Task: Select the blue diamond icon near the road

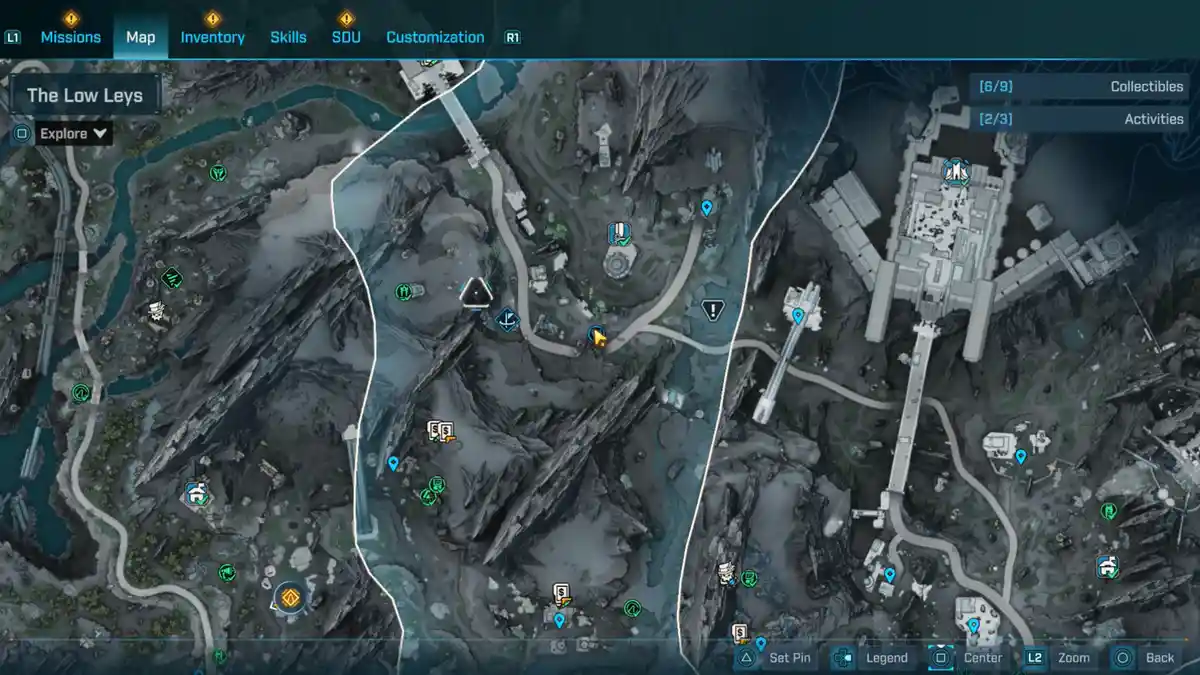Action: pos(508,320)
